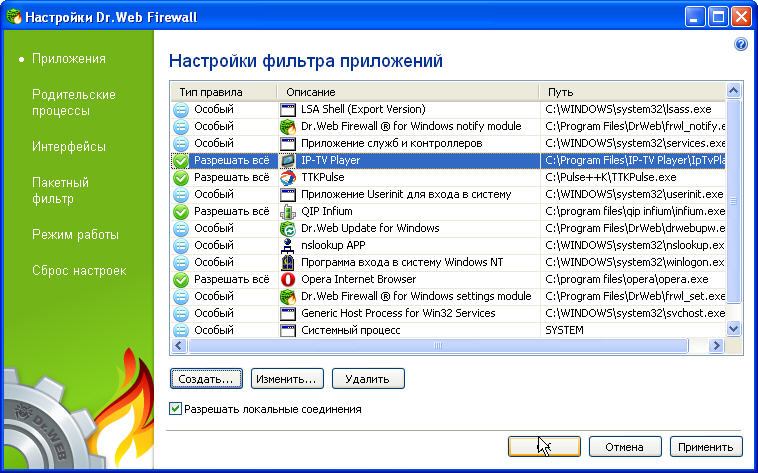This screenshot has height=473, width=758.
Task: Click the Удалить button
Action: tap(368, 379)
